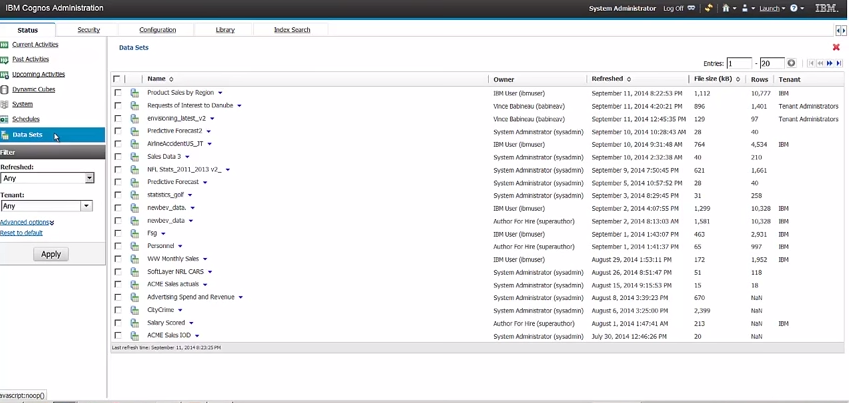Image resolution: width=849 pixels, height=403 pixels.
Task: Click the pane collapse arrows icon
Action: click(x=841, y=30)
